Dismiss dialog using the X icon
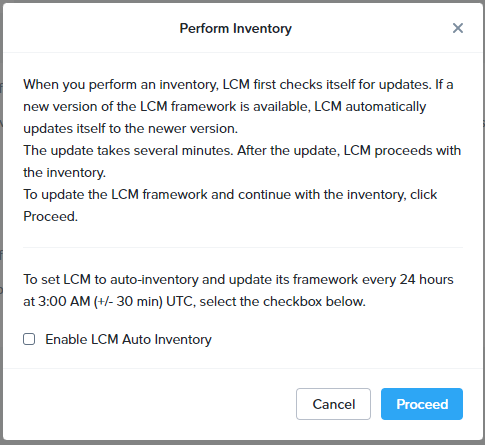The width and height of the screenshot is (485, 445). click(x=458, y=28)
